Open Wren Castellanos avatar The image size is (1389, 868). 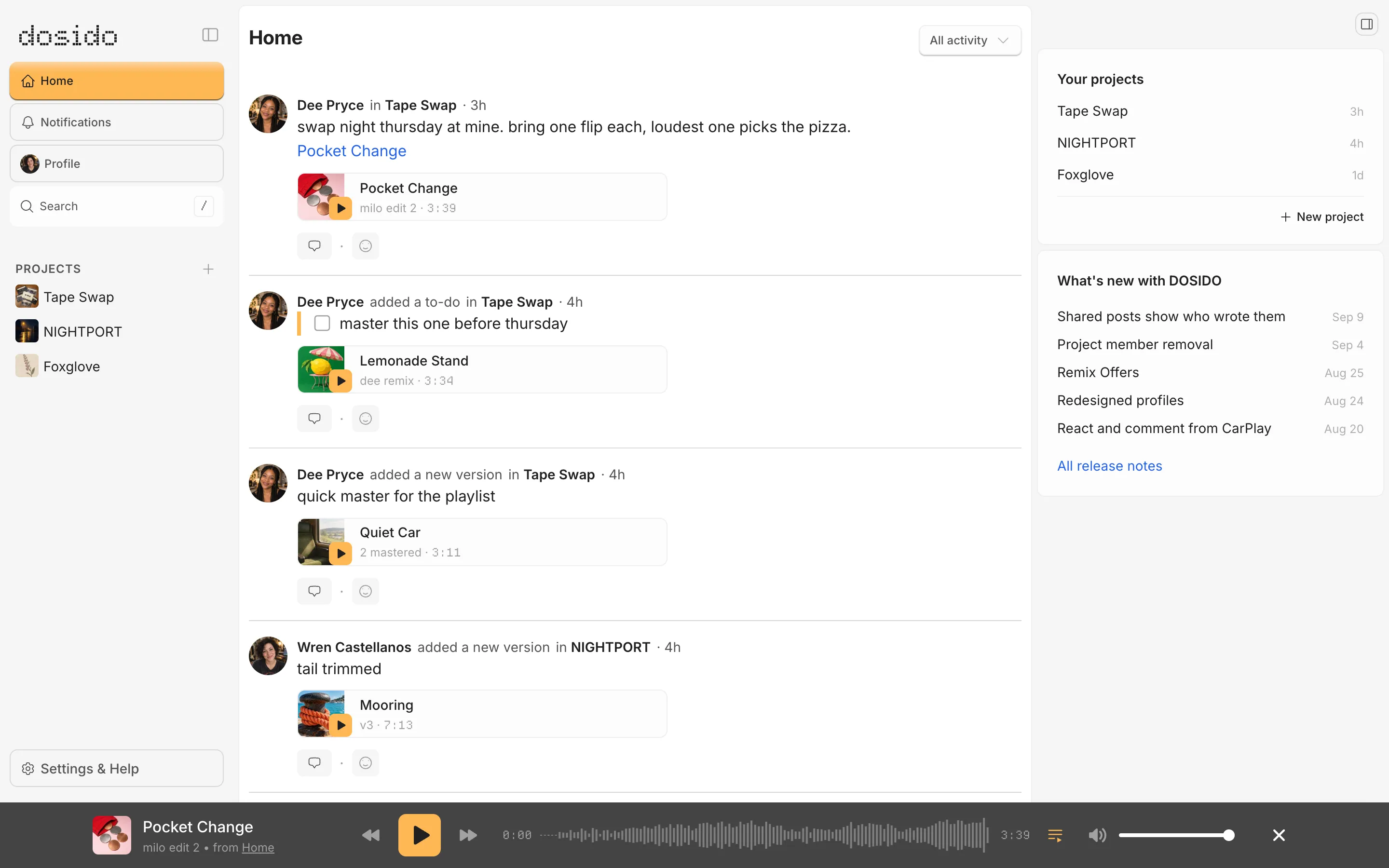(268, 656)
